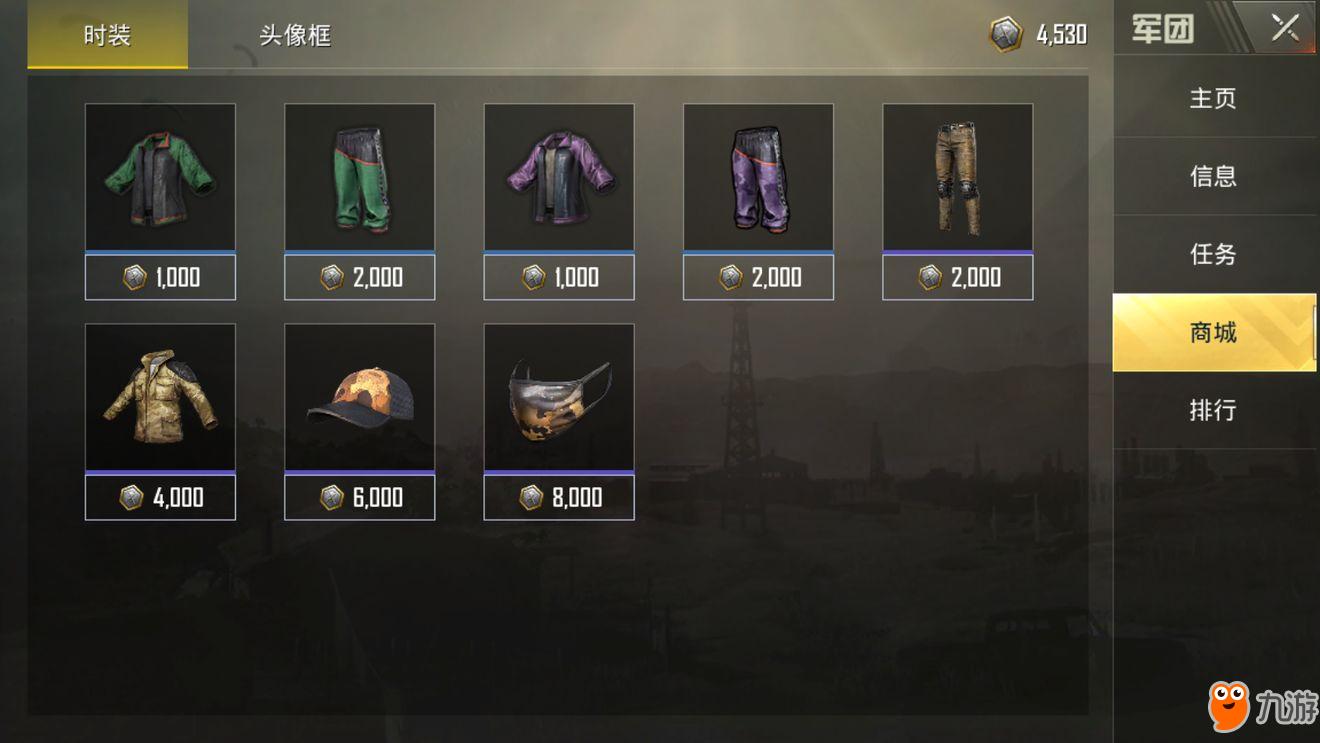This screenshot has height=743, width=1320.
Task: Open the 任务 section
Action: coord(1214,254)
